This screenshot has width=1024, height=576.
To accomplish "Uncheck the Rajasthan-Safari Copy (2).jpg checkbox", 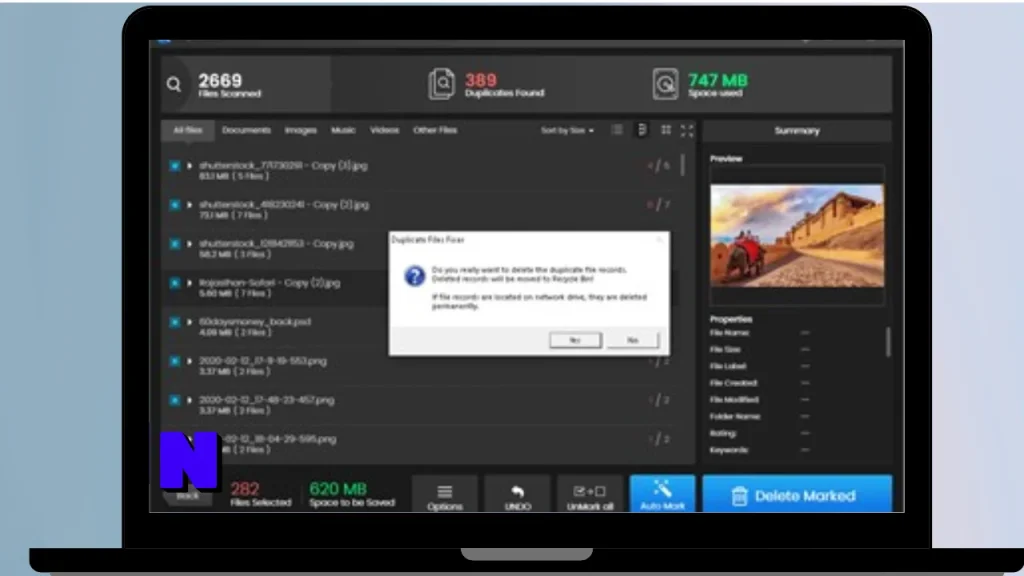I will 174,283.
